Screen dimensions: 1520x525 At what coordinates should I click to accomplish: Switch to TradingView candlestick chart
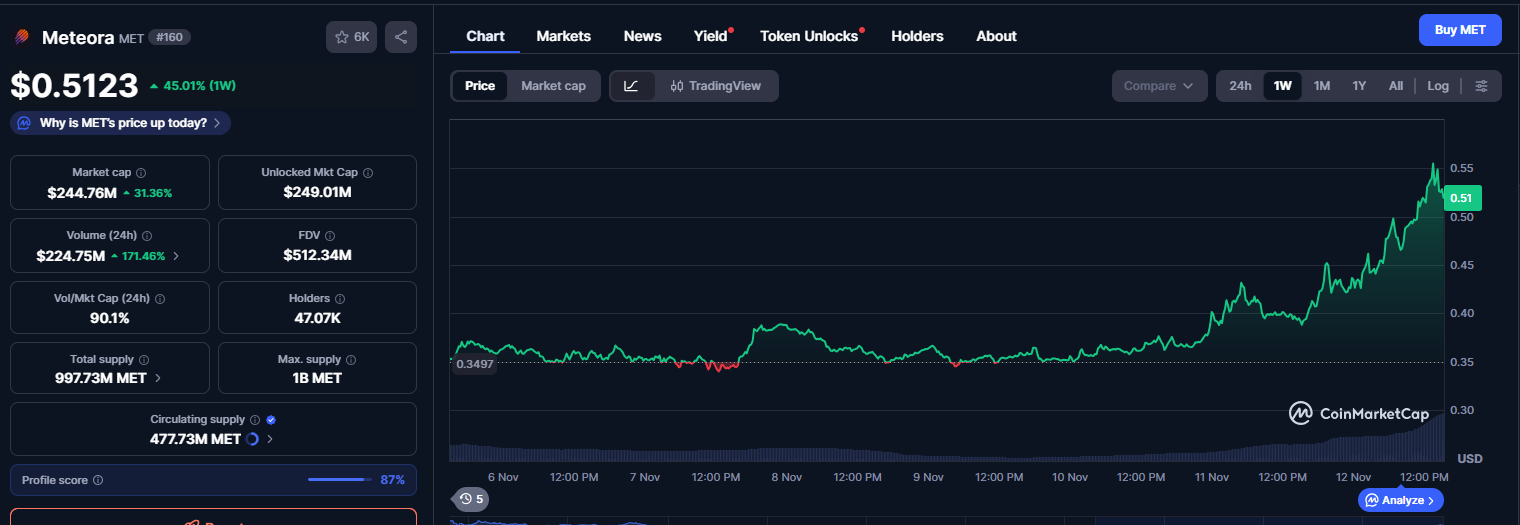(716, 86)
